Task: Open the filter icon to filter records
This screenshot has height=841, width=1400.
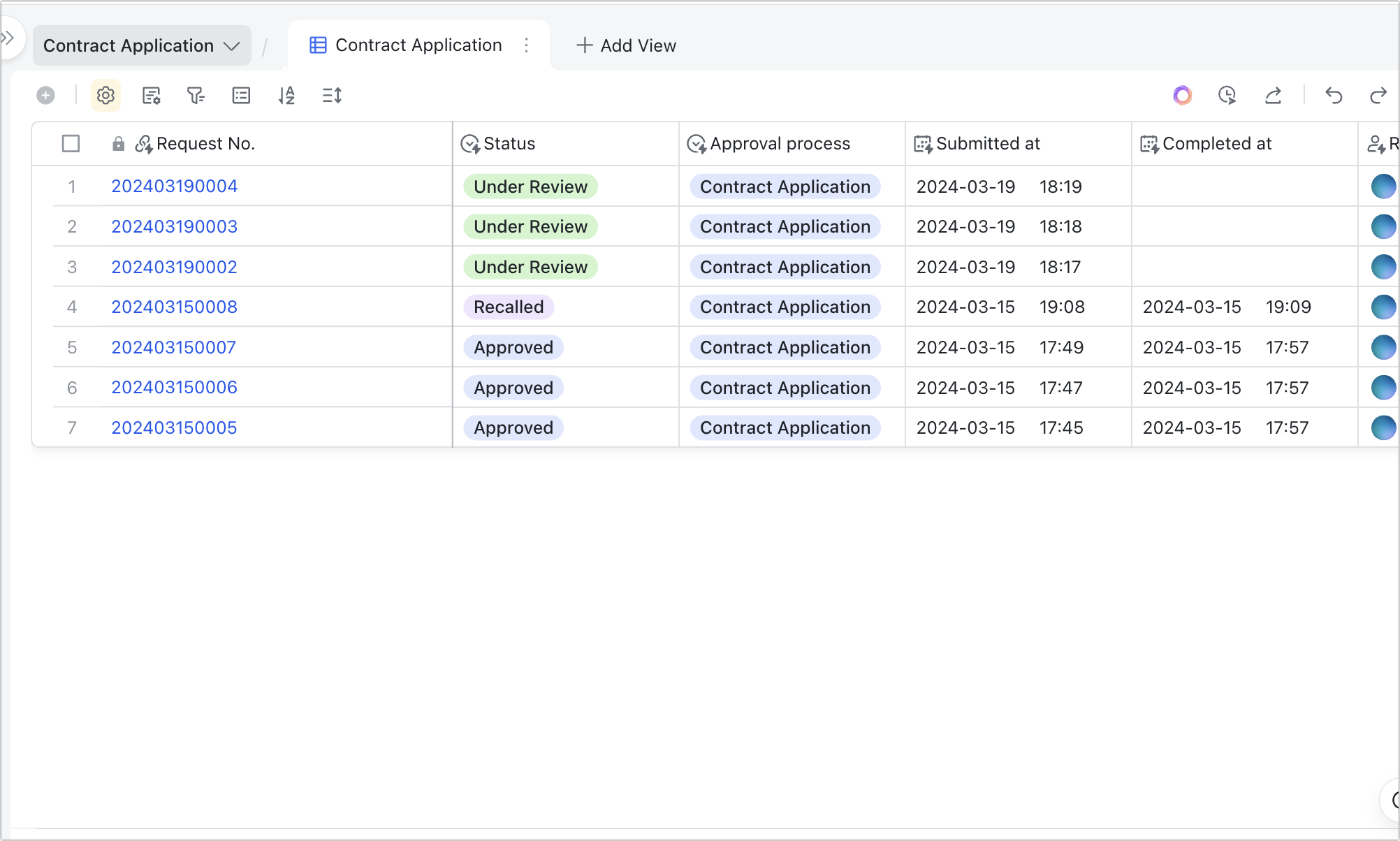Action: (196, 96)
